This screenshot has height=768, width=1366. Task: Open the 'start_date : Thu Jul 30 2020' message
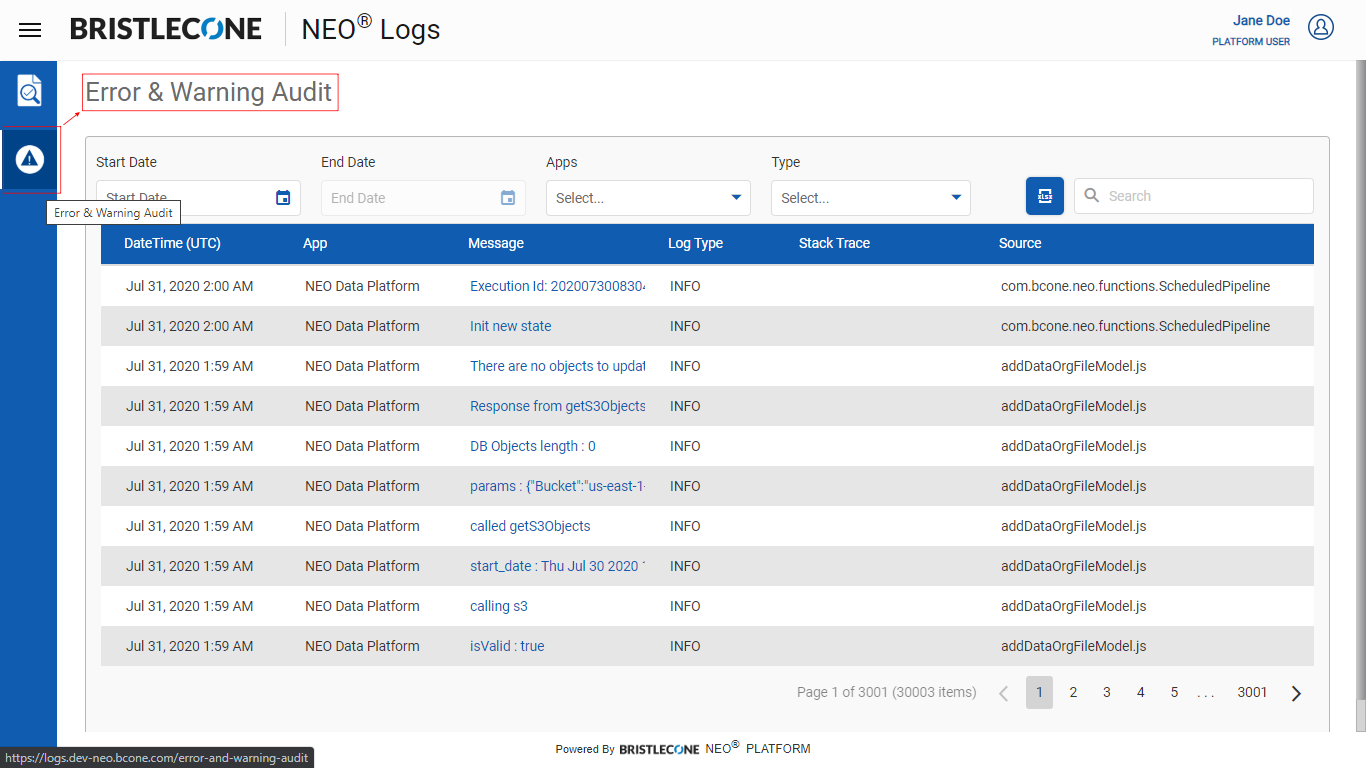[x=557, y=566]
